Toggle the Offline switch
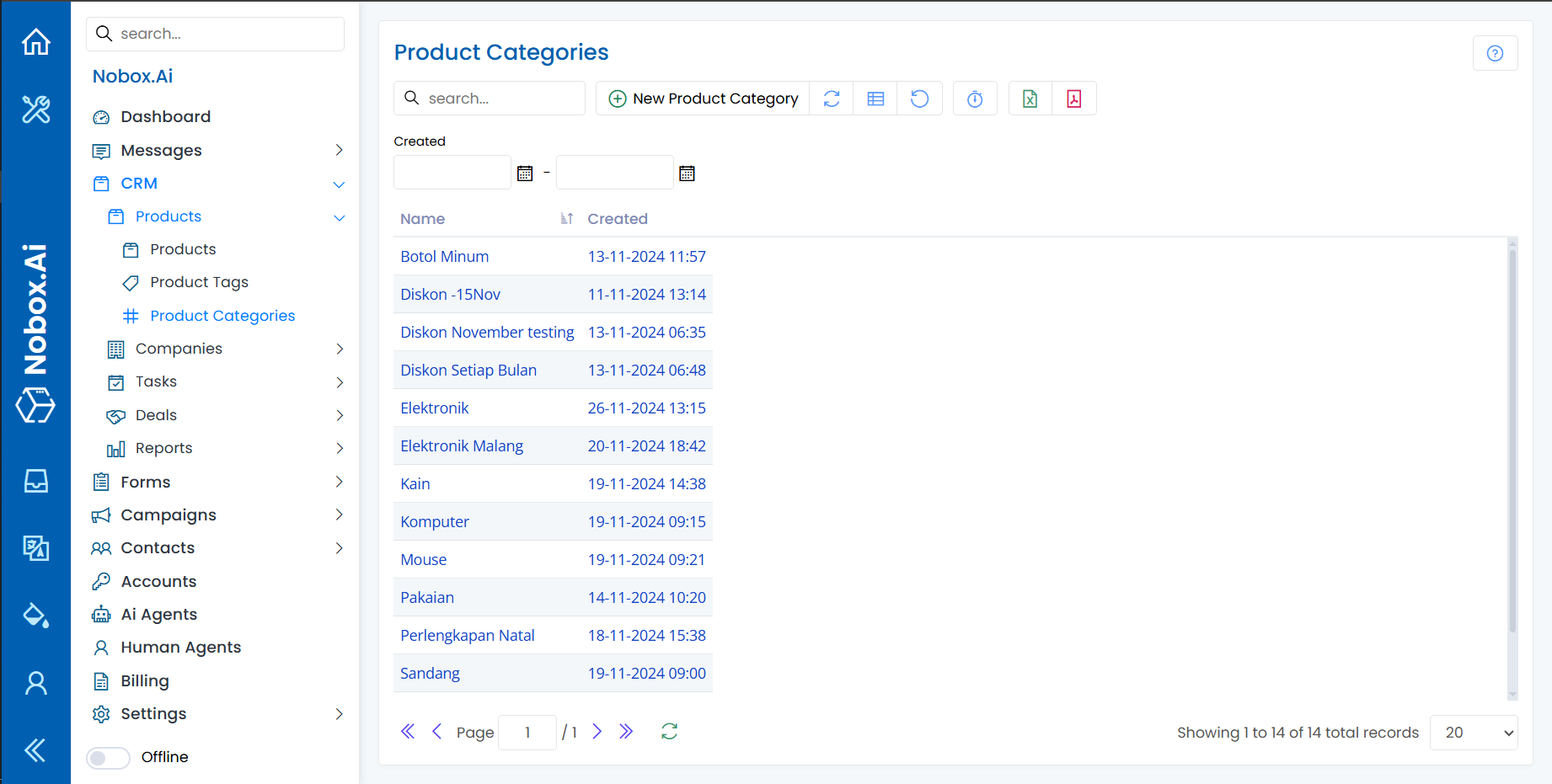1552x784 pixels. tap(109, 758)
